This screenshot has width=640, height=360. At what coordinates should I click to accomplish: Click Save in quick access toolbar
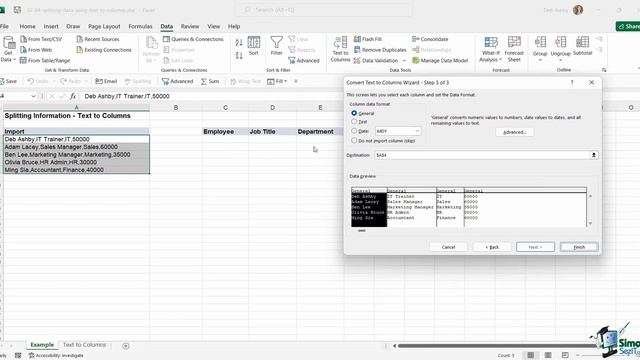[9, 81]
